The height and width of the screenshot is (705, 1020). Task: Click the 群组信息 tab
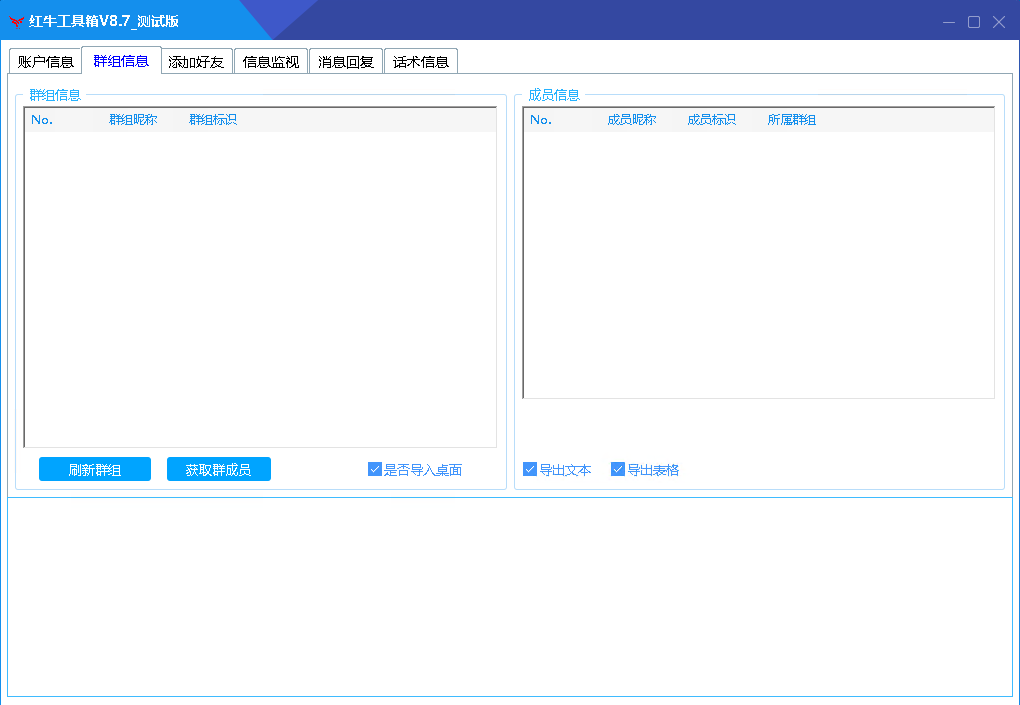[x=121, y=61]
